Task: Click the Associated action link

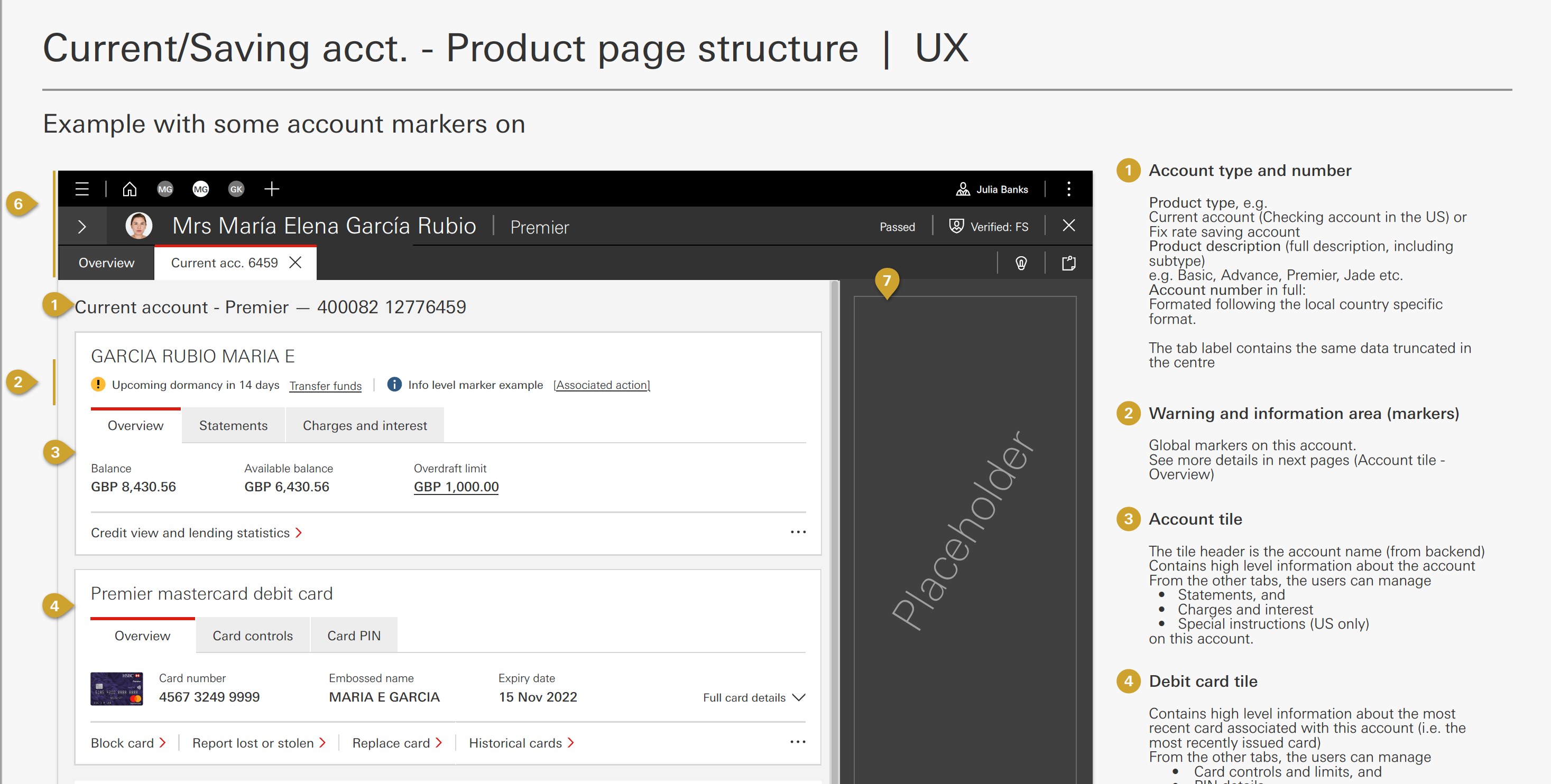Action: [x=602, y=385]
